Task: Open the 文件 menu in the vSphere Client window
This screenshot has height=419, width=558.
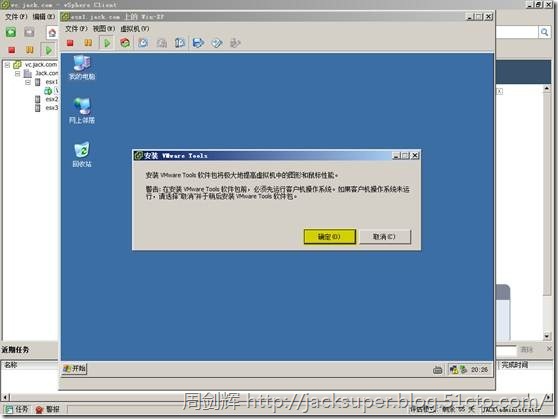Action: pos(16,17)
